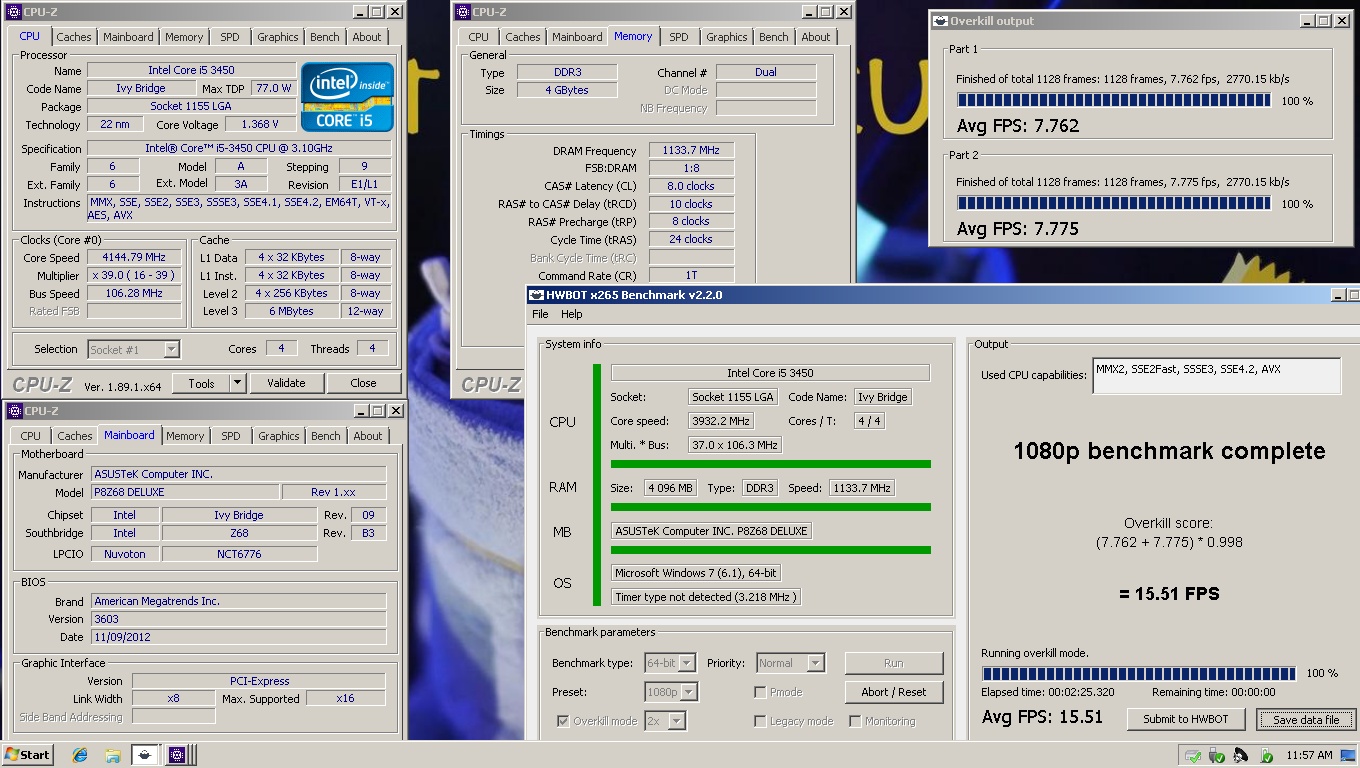Switch to CPU tab in CPU-Z Mainboard window

pyautogui.click(x=31, y=436)
